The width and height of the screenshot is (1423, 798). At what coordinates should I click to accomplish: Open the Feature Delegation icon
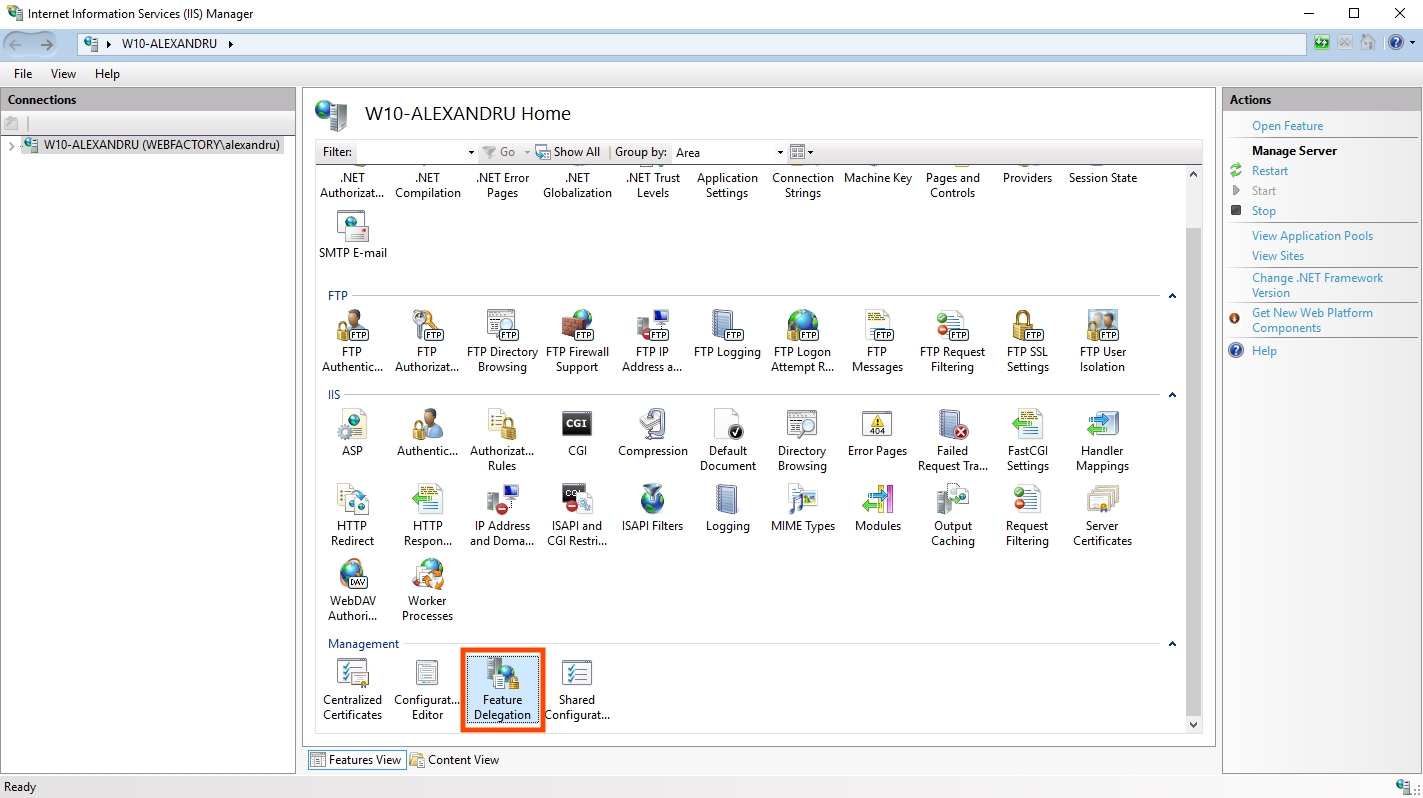click(x=502, y=688)
